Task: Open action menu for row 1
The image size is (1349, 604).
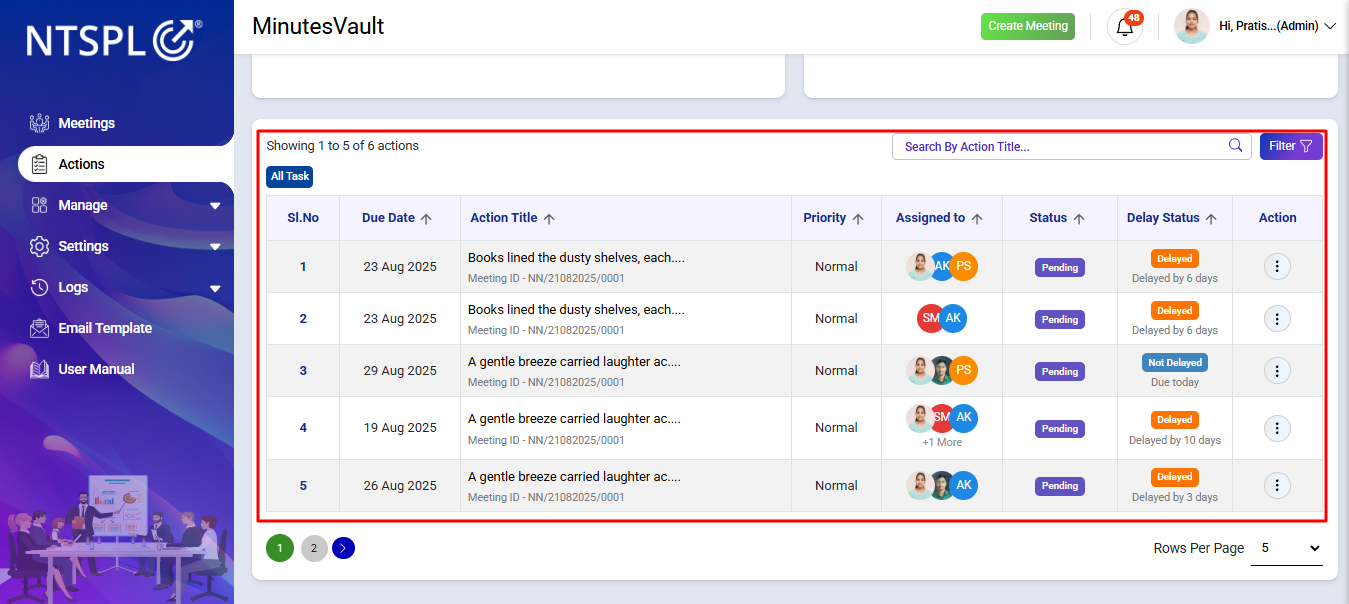Action: [1277, 266]
